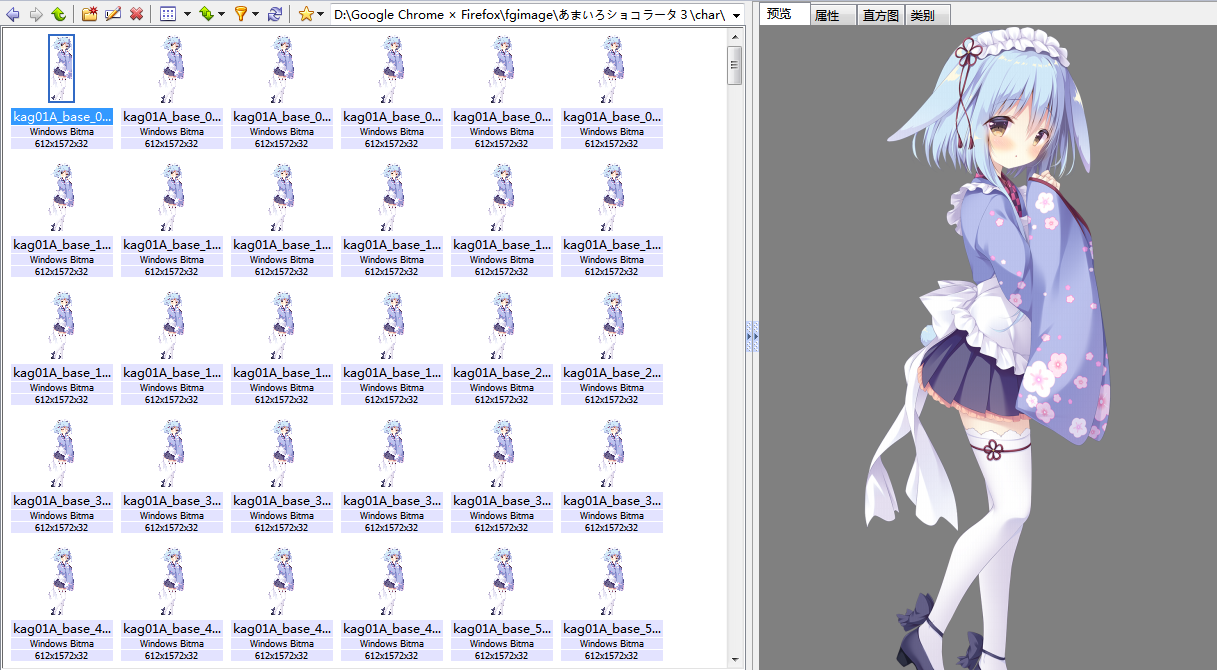1217x670 pixels.
Task: Click the thumbnail view mode grid icon
Action: click(x=168, y=15)
